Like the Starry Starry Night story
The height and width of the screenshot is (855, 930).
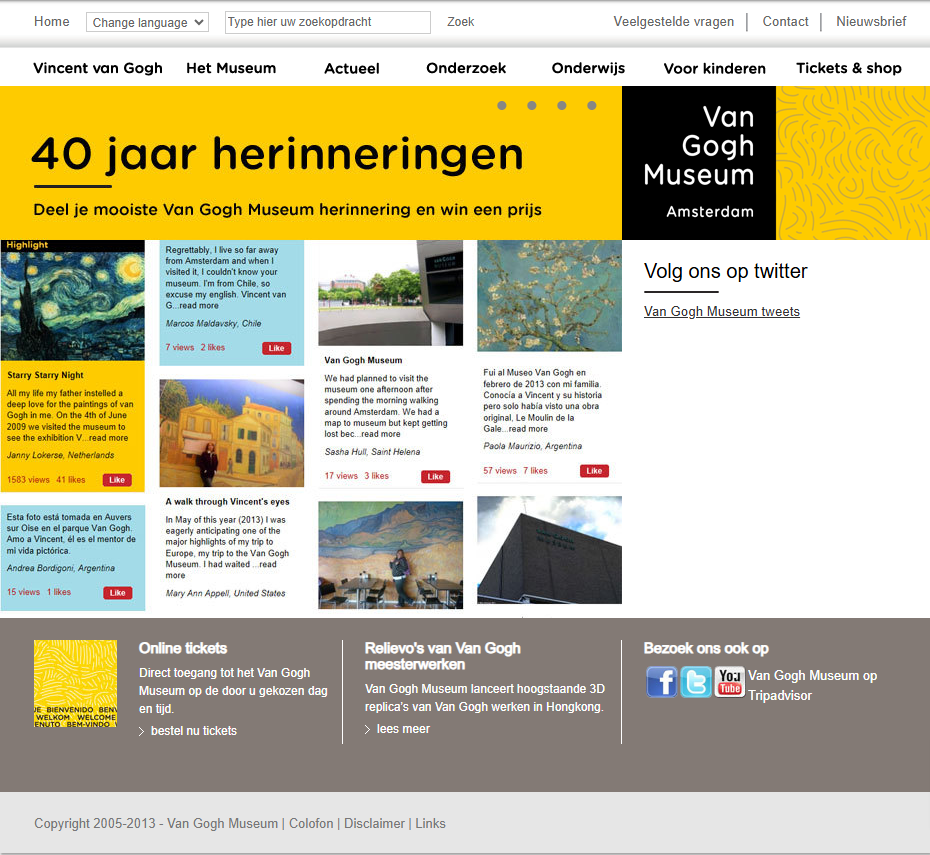click(x=117, y=479)
